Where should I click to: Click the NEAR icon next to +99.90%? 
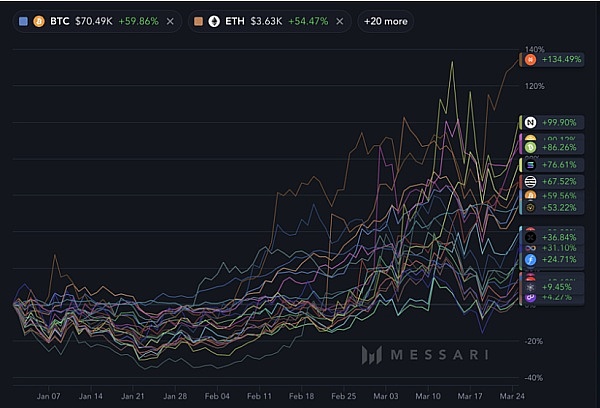[530, 122]
